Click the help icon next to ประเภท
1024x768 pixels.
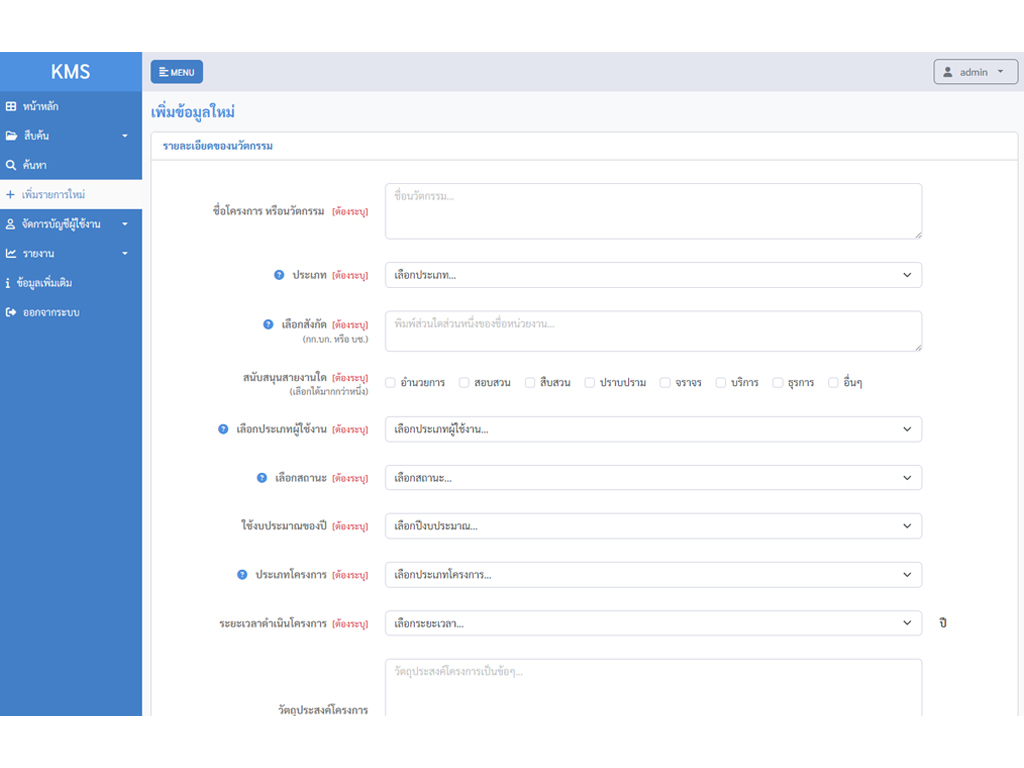(x=279, y=275)
